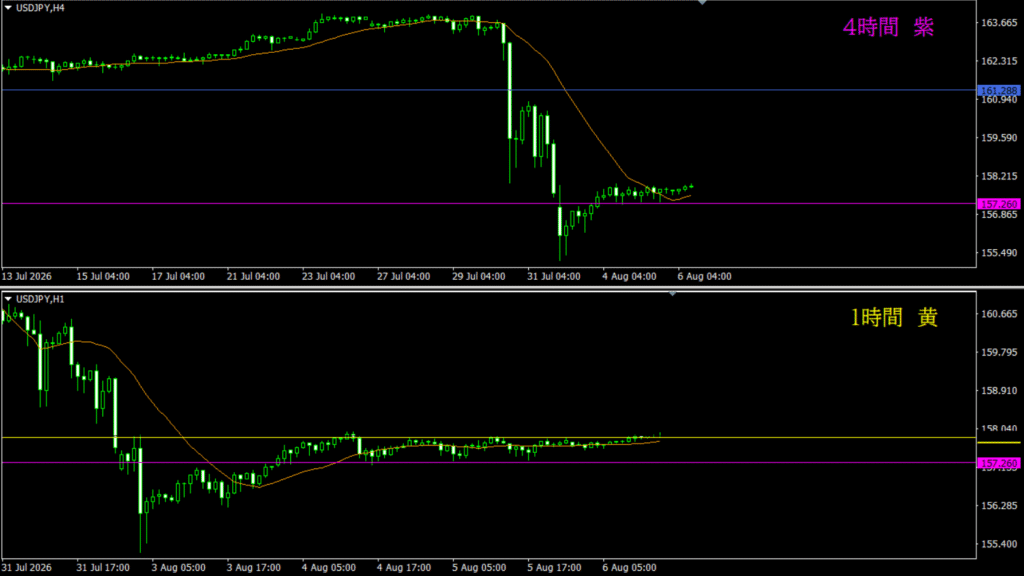Click the '5 Aug 05:00' time label

(x=479, y=568)
